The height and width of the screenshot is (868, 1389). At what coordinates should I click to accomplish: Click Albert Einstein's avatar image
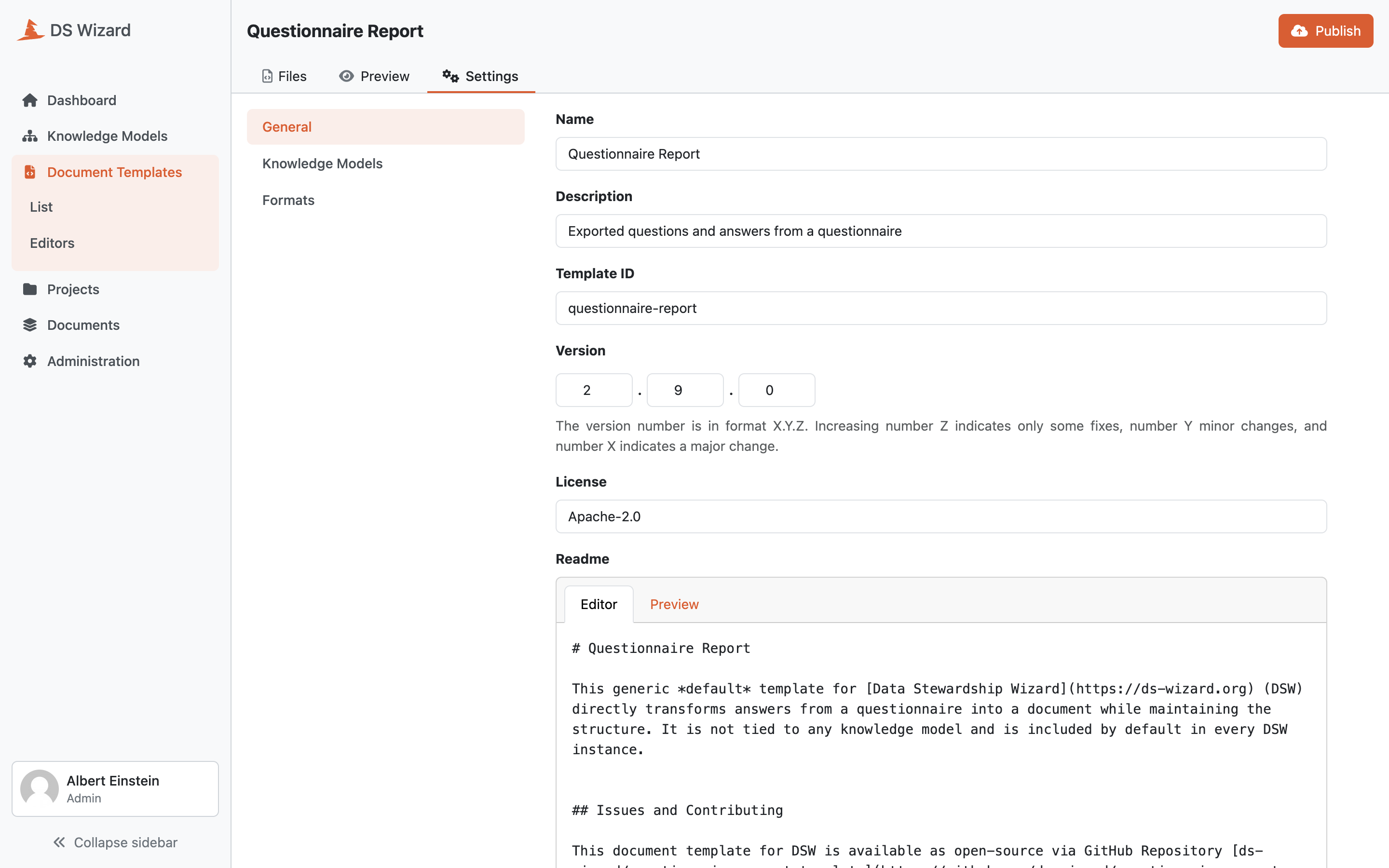pos(40,788)
